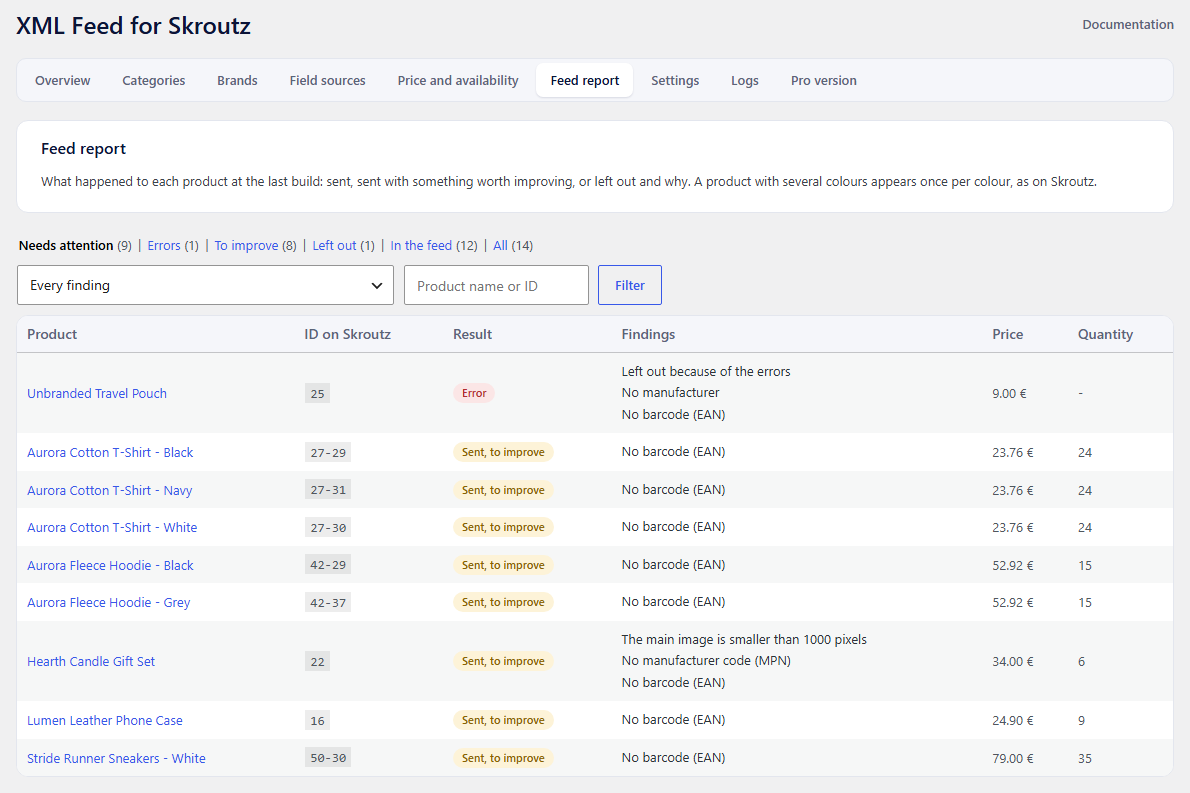This screenshot has height=793, width=1190.
Task: Click the Skroutz ID 27-30 code
Action: pos(328,528)
